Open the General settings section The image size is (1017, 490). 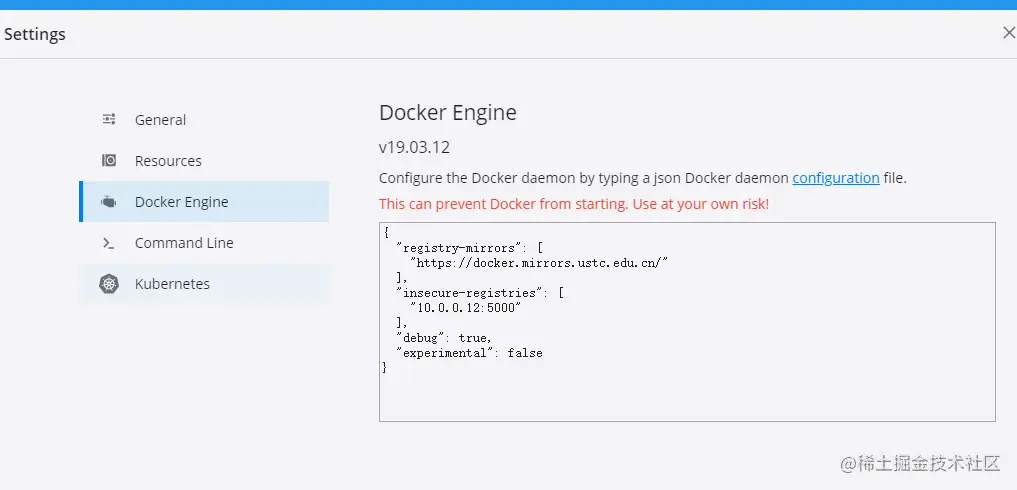[160, 120]
